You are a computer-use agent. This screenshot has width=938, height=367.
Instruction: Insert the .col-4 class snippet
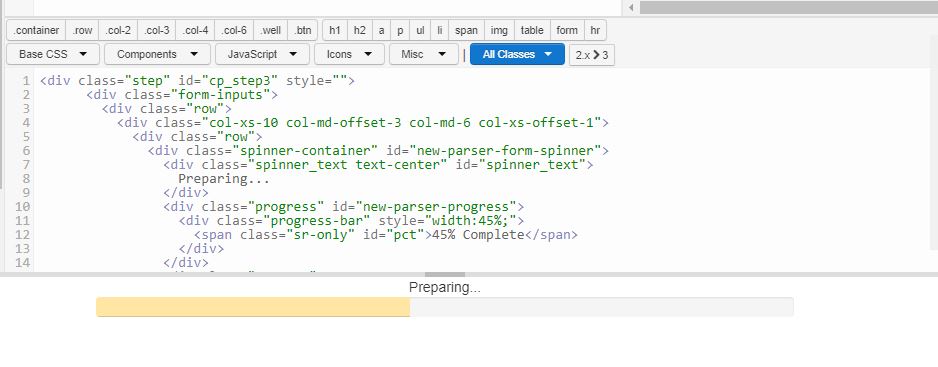(196, 30)
